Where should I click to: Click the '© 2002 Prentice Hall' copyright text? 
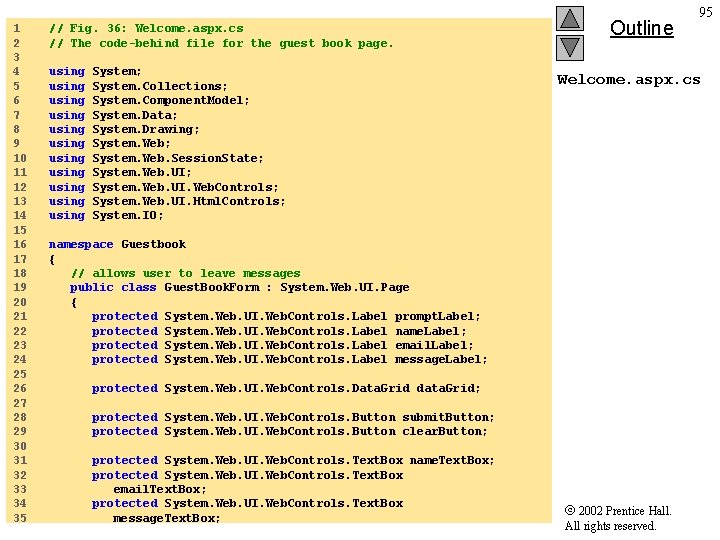pyautogui.click(x=618, y=511)
